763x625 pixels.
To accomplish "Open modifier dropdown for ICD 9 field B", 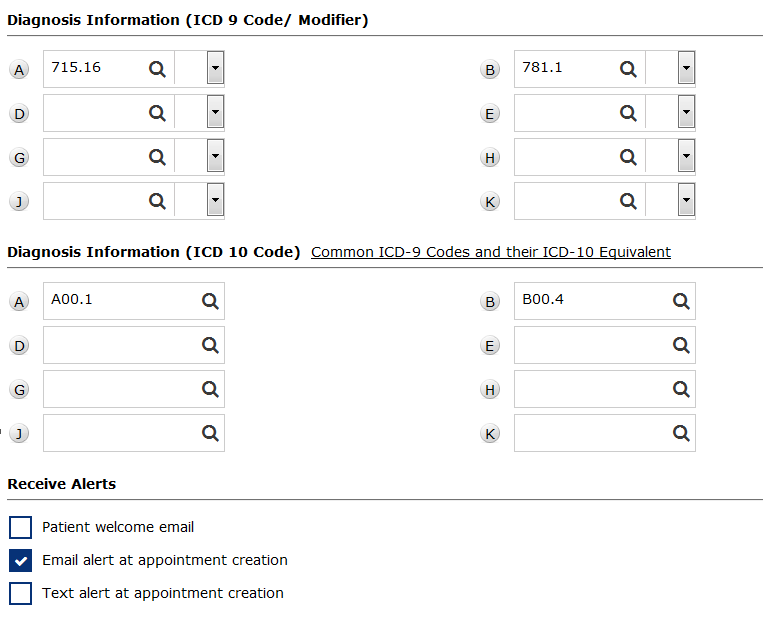I will [686, 69].
